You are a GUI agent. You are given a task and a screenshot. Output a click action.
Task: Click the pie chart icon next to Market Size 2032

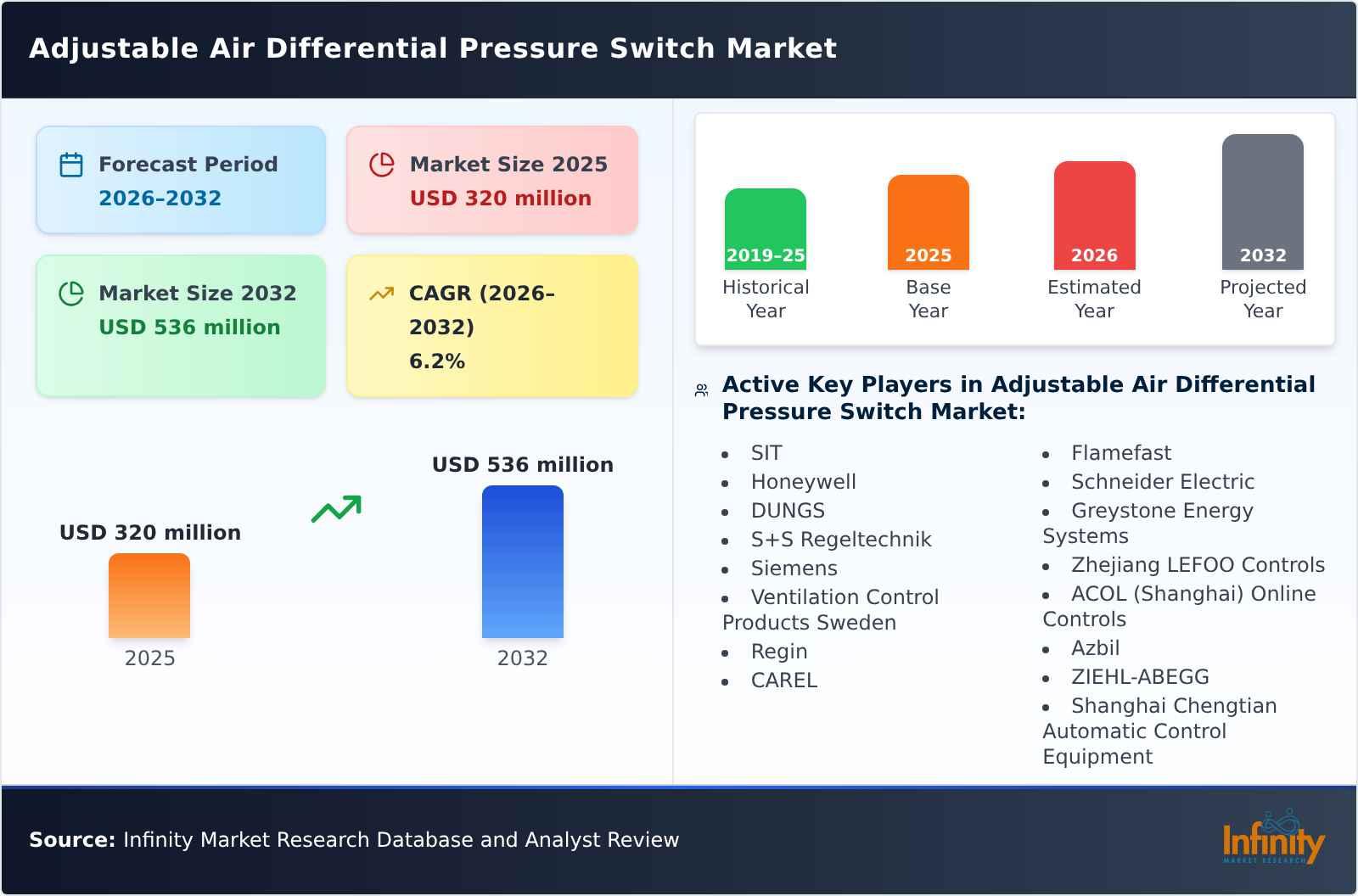click(70, 294)
